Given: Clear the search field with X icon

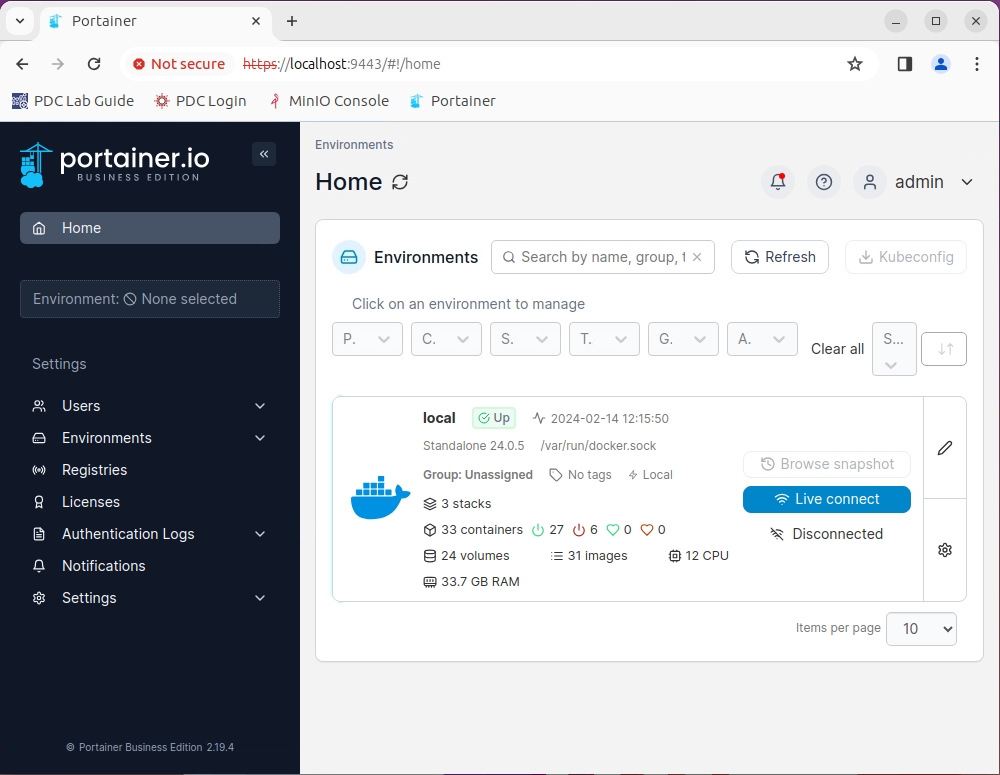Looking at the screenshot, I should tap(697, 257).
